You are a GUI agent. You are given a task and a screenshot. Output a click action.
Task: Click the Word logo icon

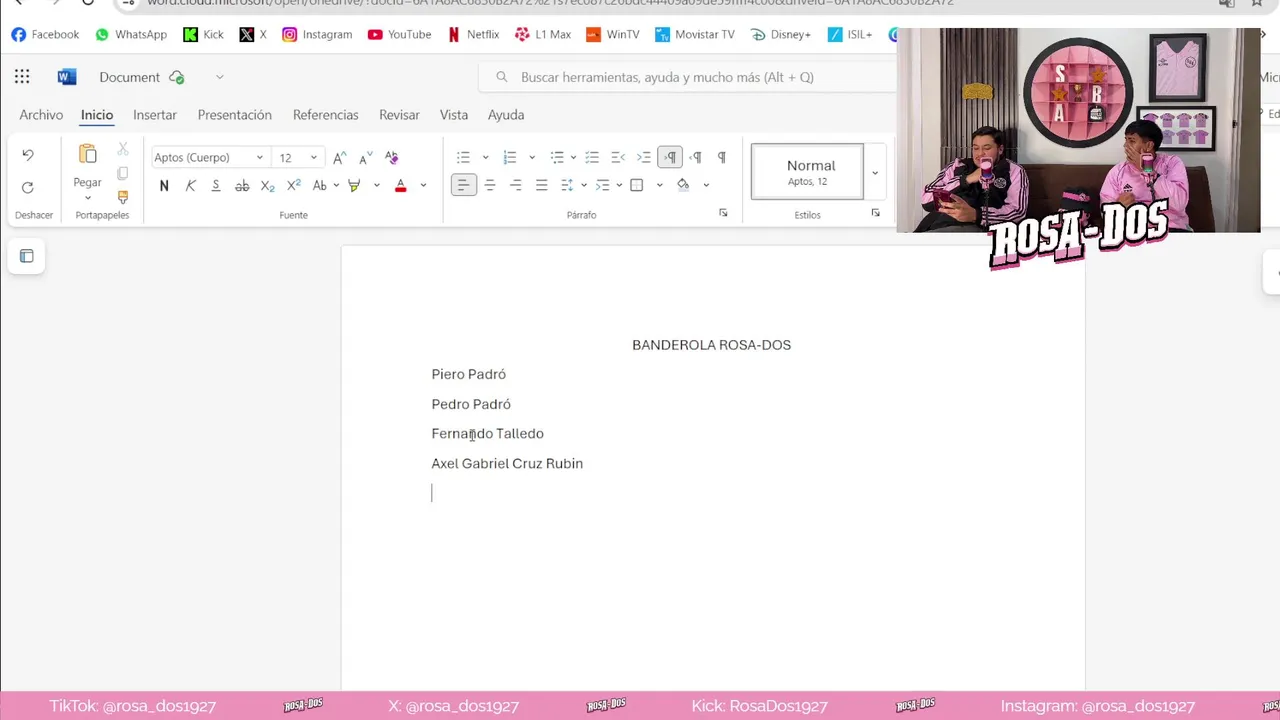[67, 77]
